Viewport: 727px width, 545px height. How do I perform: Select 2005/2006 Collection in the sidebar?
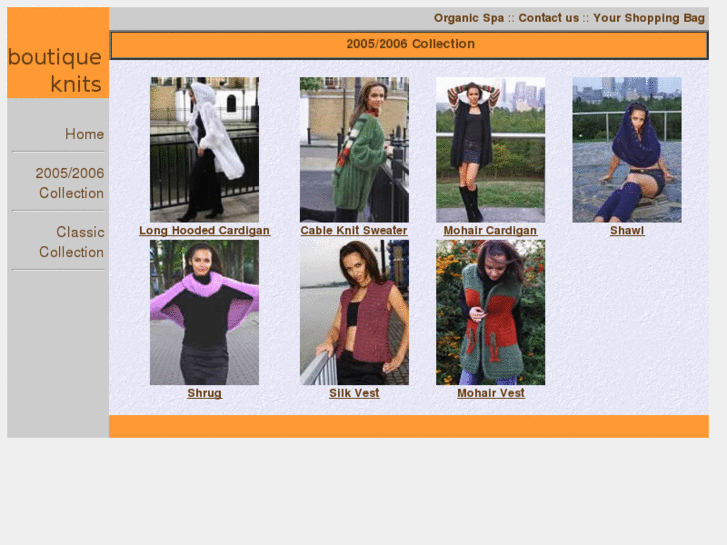[x=70, y=183]
